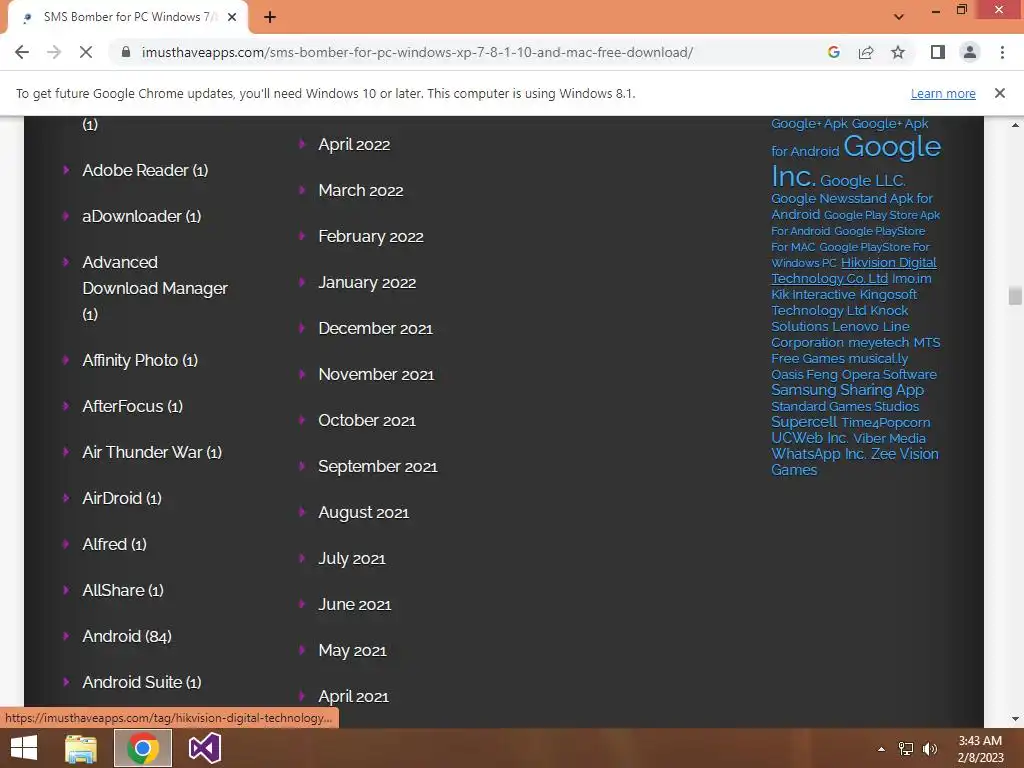Show hidden tray icons

point(881,749)
